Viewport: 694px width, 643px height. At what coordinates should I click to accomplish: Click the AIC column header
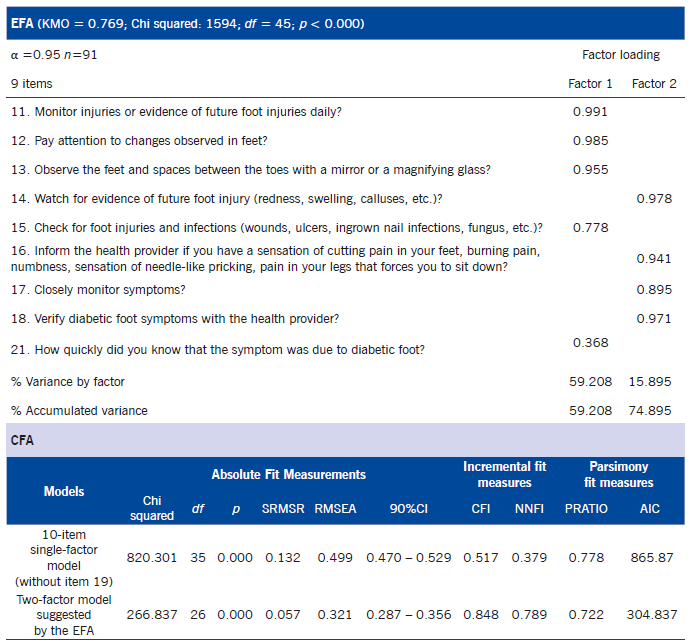tap(650, 508)
